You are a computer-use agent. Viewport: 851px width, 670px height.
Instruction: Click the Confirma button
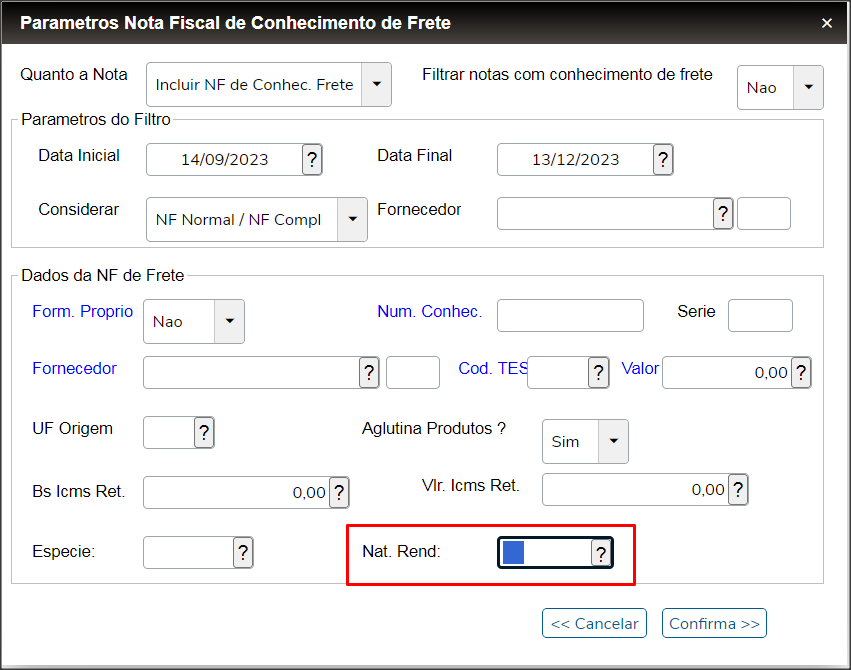click(714, 623)
